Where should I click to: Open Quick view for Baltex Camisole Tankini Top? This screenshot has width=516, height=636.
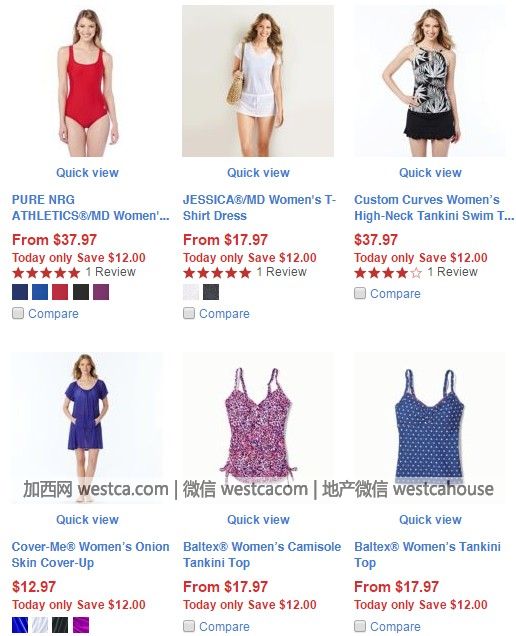click(258, 520)
